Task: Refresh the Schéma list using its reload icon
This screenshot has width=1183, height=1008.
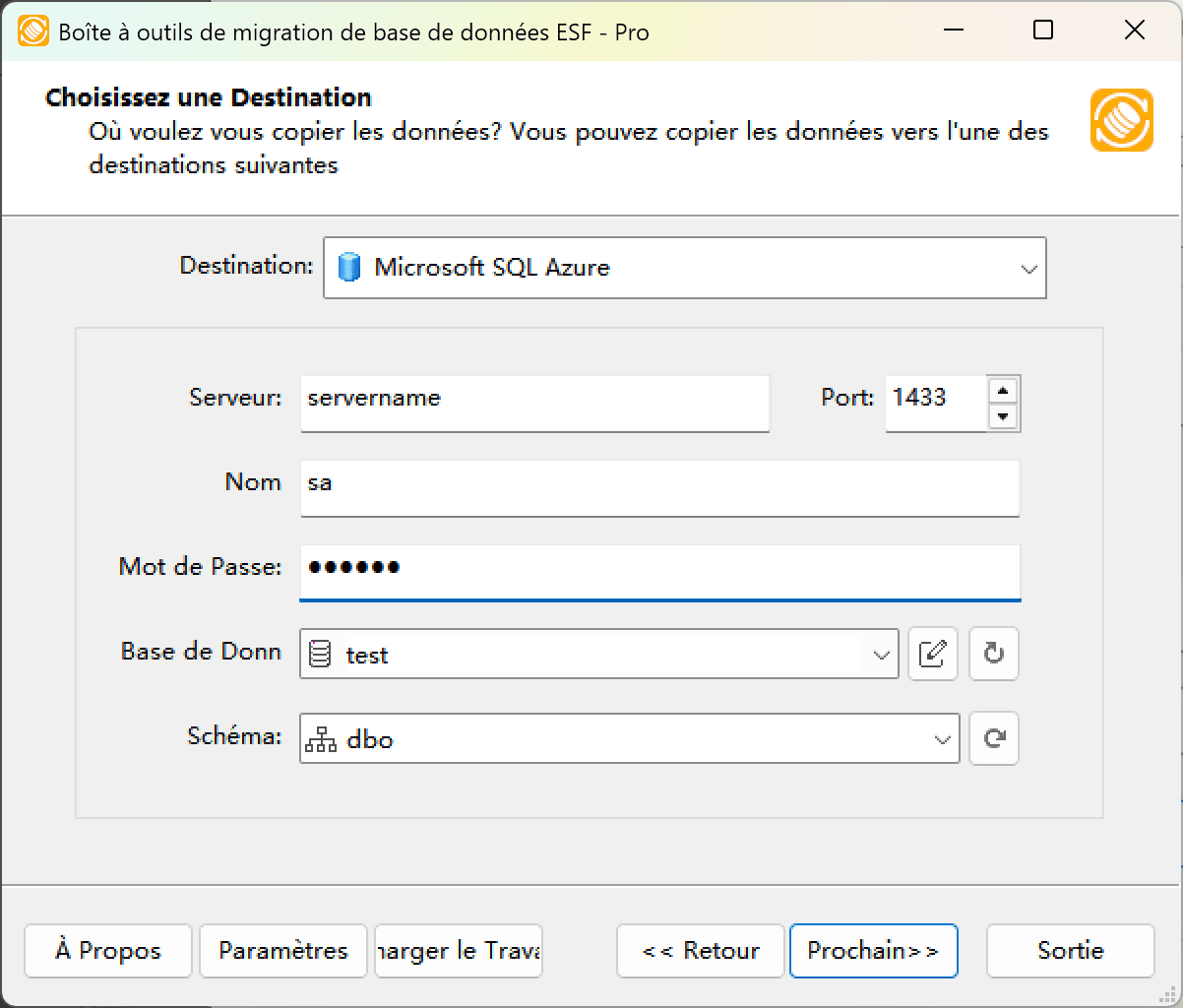Action: pos(993,738)
